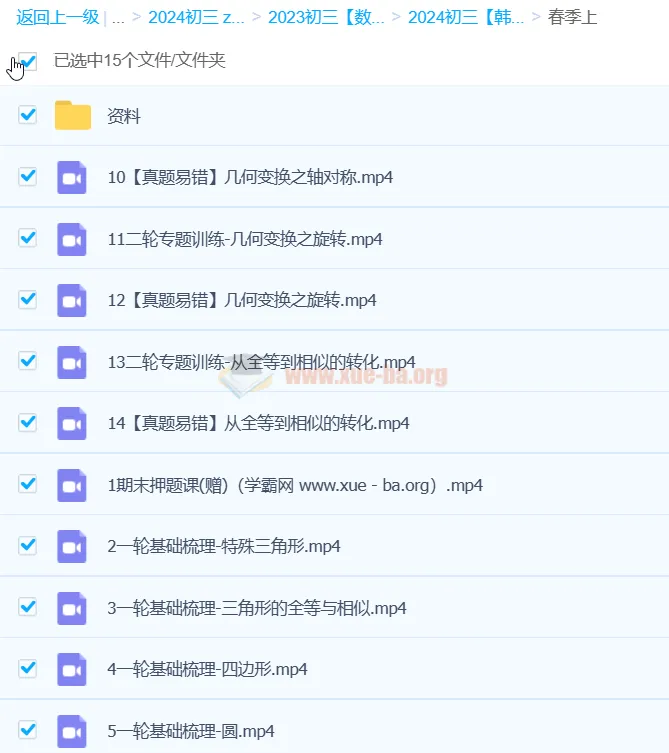Click the 资料 folder icon
The width and height of the screenshot is (669, 753).
click(x=72, y=116)
